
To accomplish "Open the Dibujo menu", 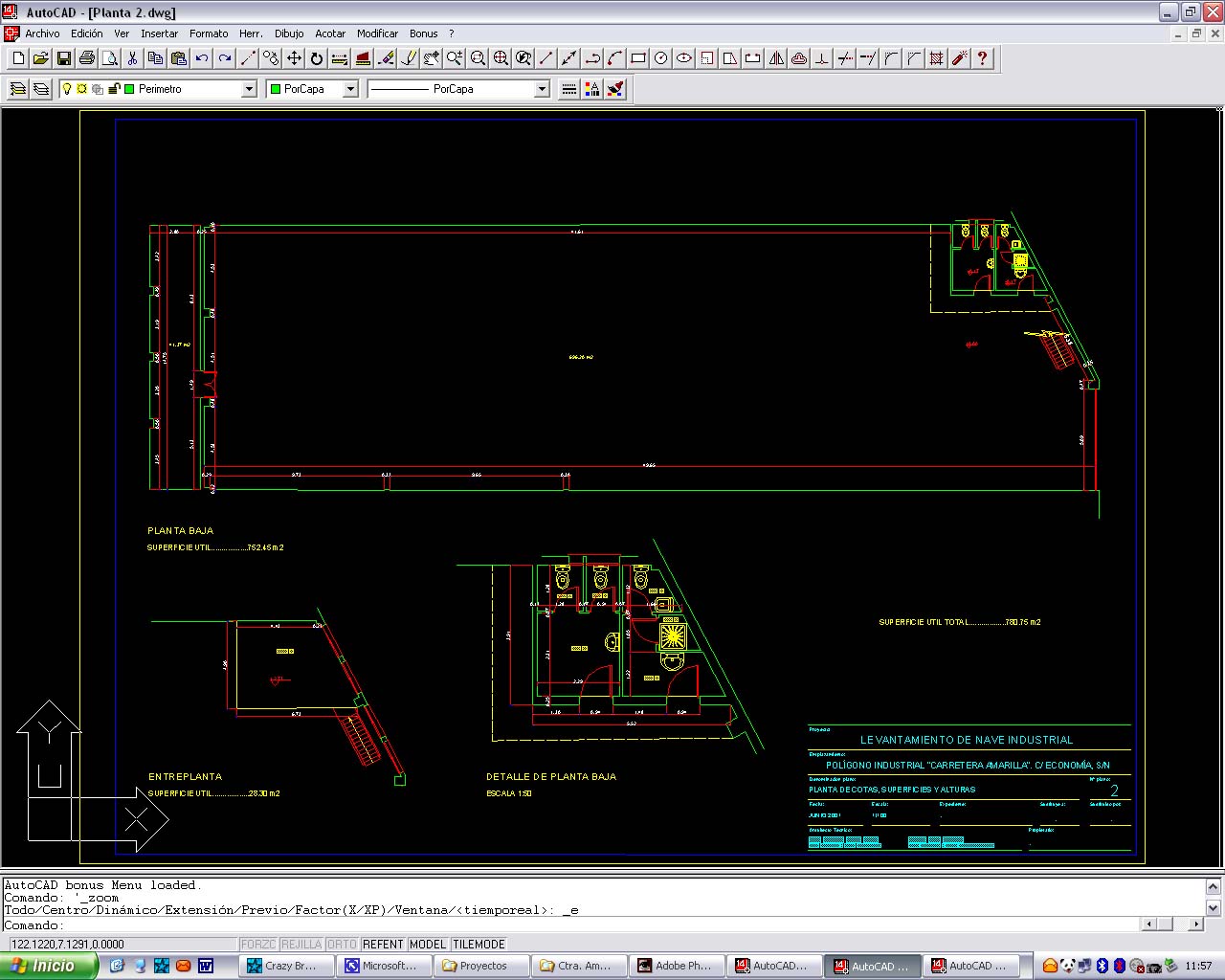I will pos(289,33).
